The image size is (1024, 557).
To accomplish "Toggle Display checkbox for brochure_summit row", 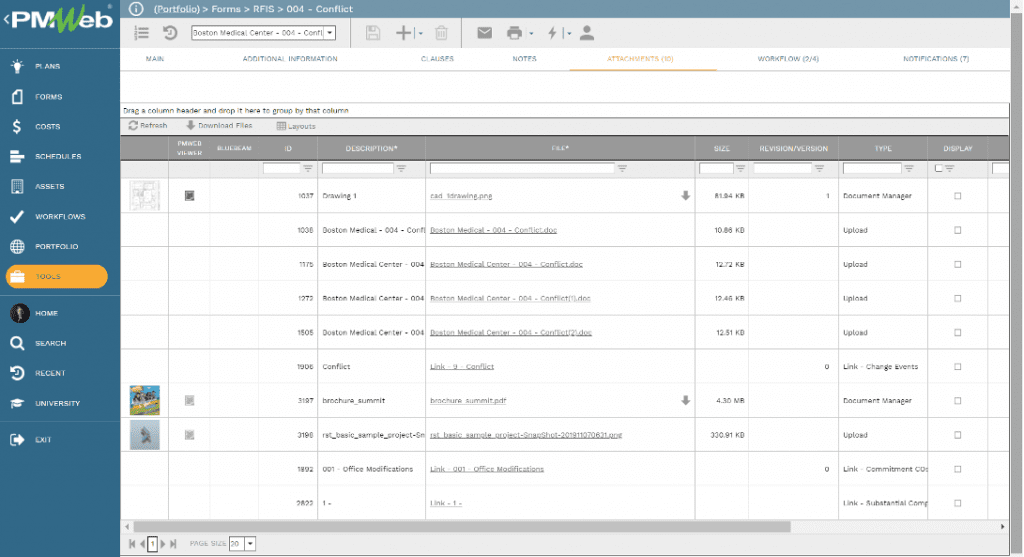I will click(957, 401).
